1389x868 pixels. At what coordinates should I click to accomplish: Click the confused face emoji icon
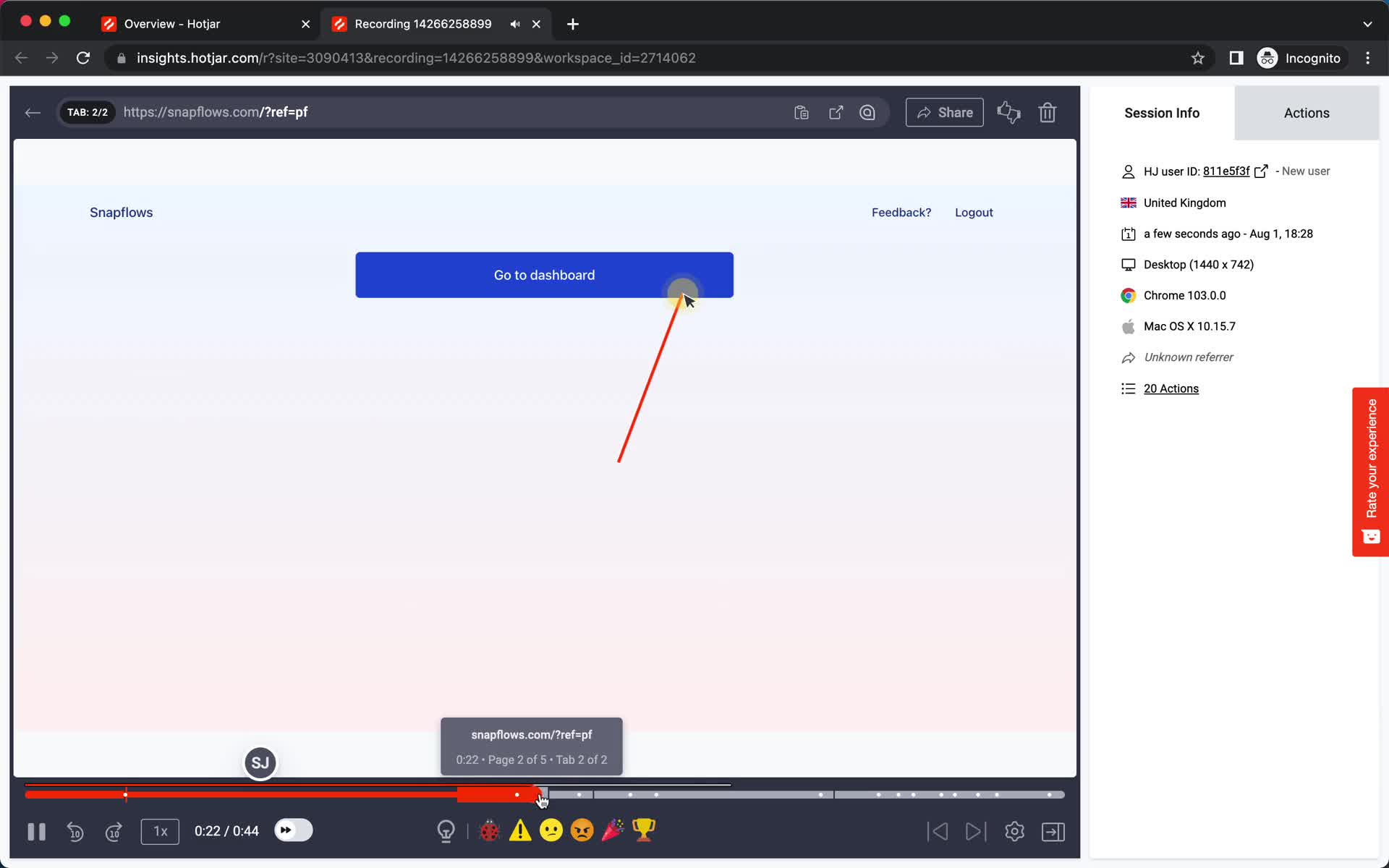coord(550,831)
